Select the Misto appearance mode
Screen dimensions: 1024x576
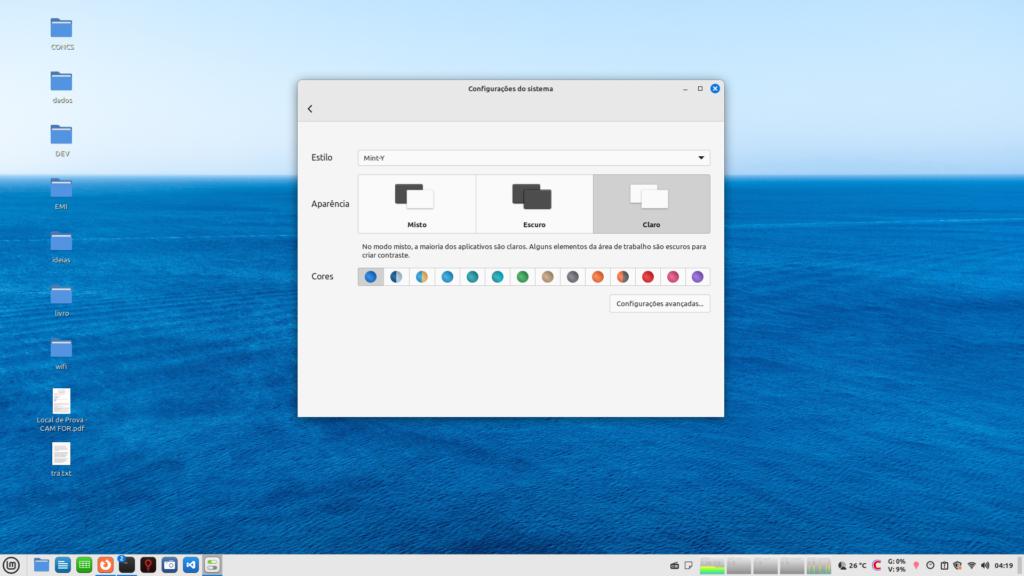[417, 204]
